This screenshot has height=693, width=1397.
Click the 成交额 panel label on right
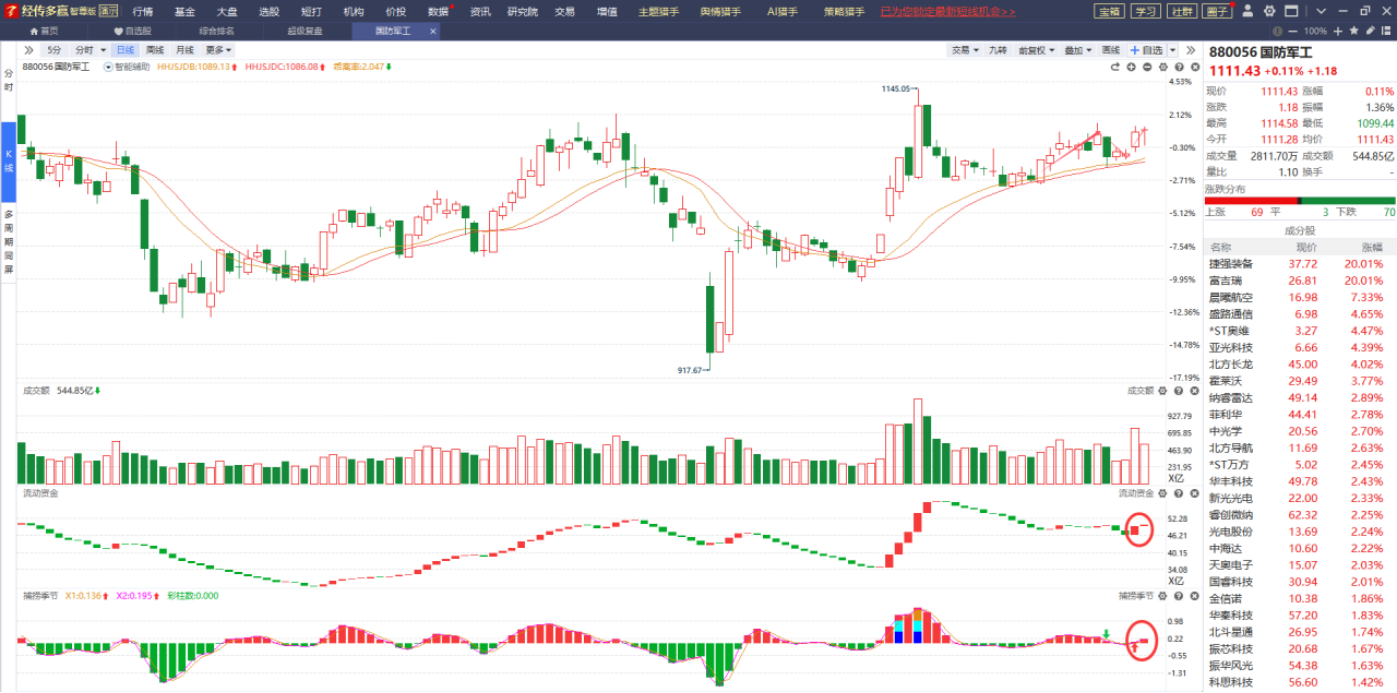[1139, 391]
